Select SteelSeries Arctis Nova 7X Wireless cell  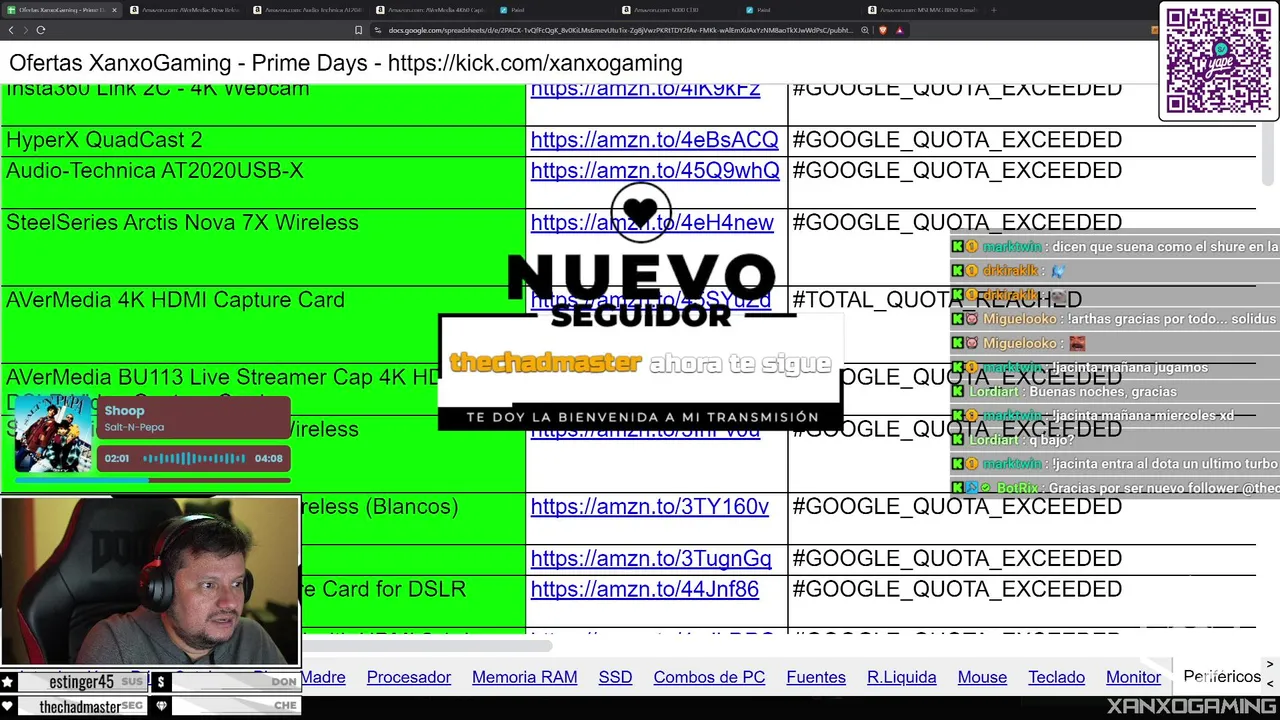pyautogui.click(x=263, y=247)
